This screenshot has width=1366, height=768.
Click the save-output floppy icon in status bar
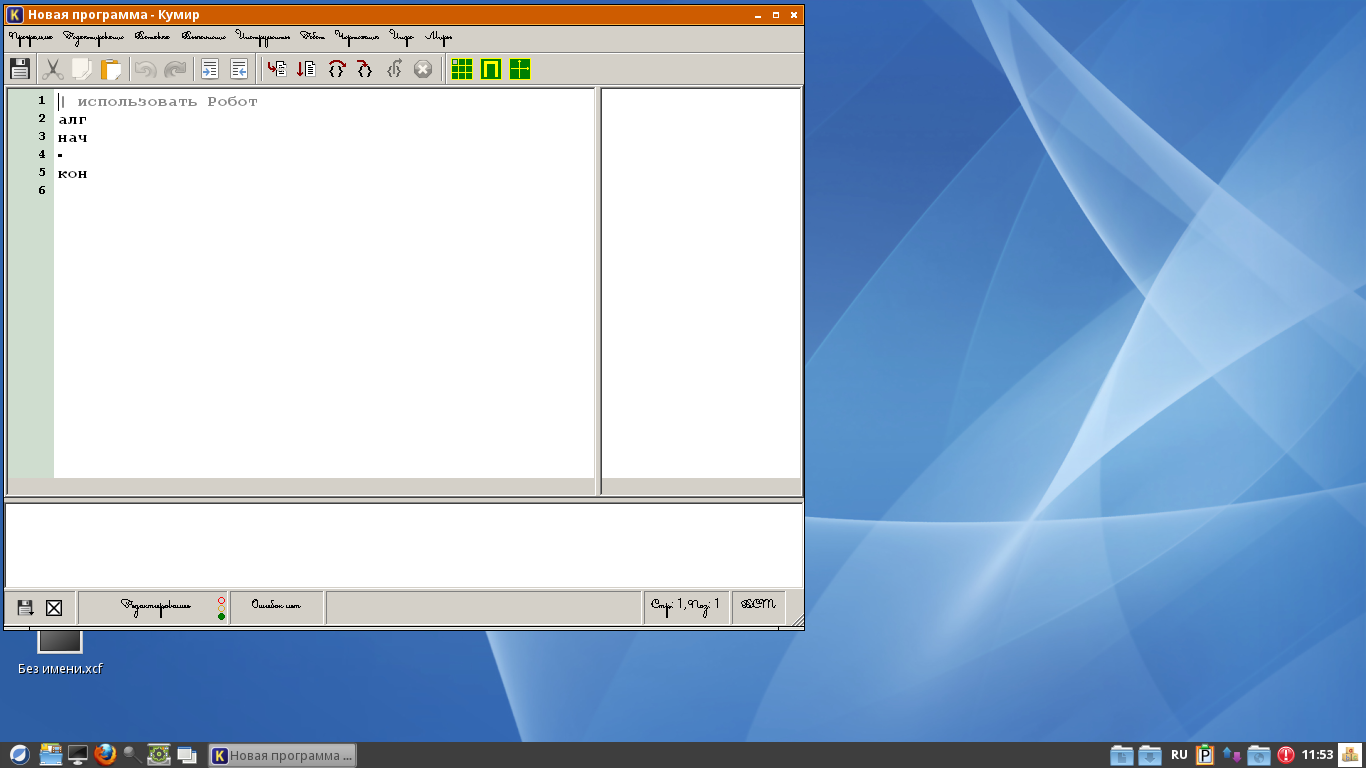25,608
